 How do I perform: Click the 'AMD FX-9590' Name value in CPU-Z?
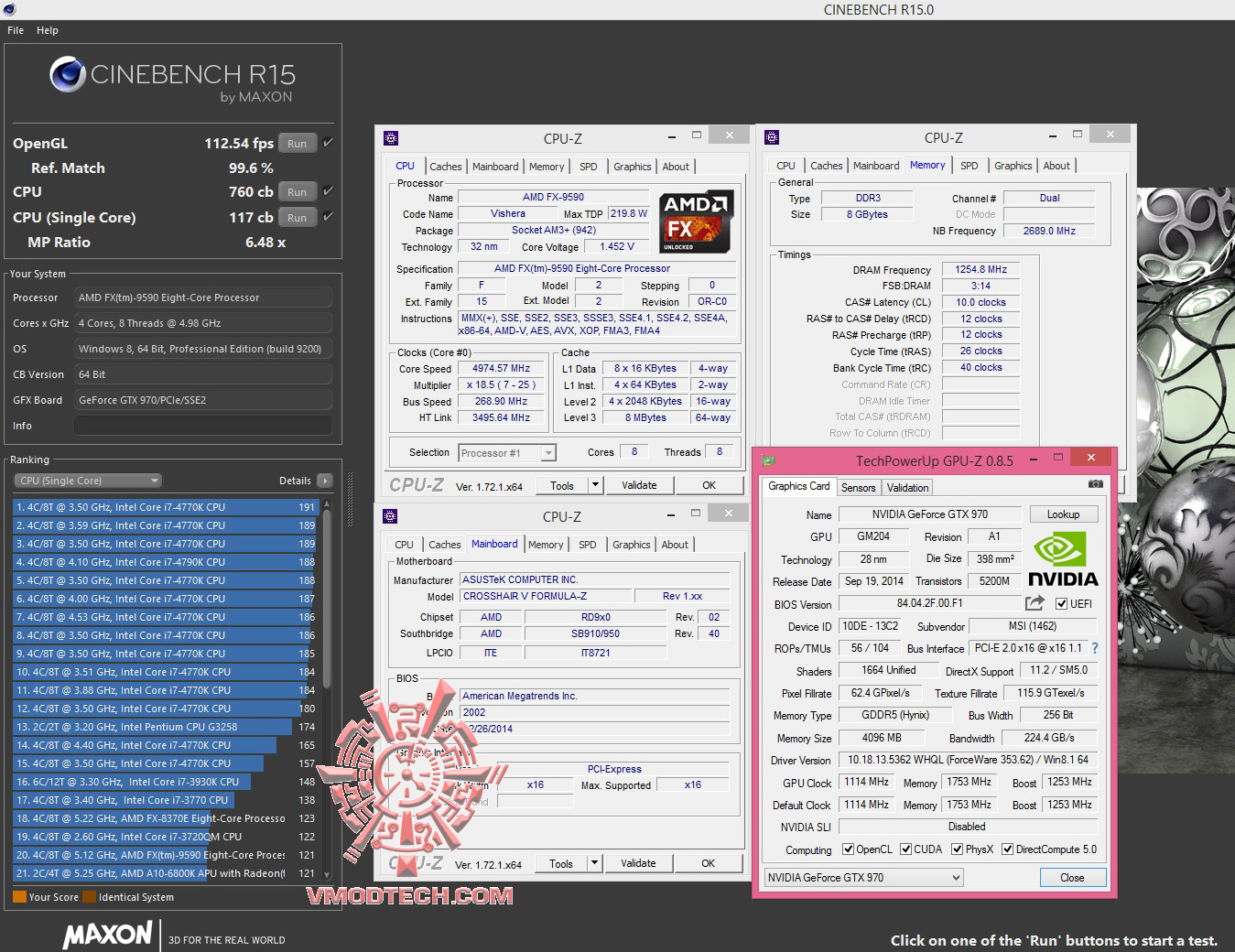tap(553, 197)
